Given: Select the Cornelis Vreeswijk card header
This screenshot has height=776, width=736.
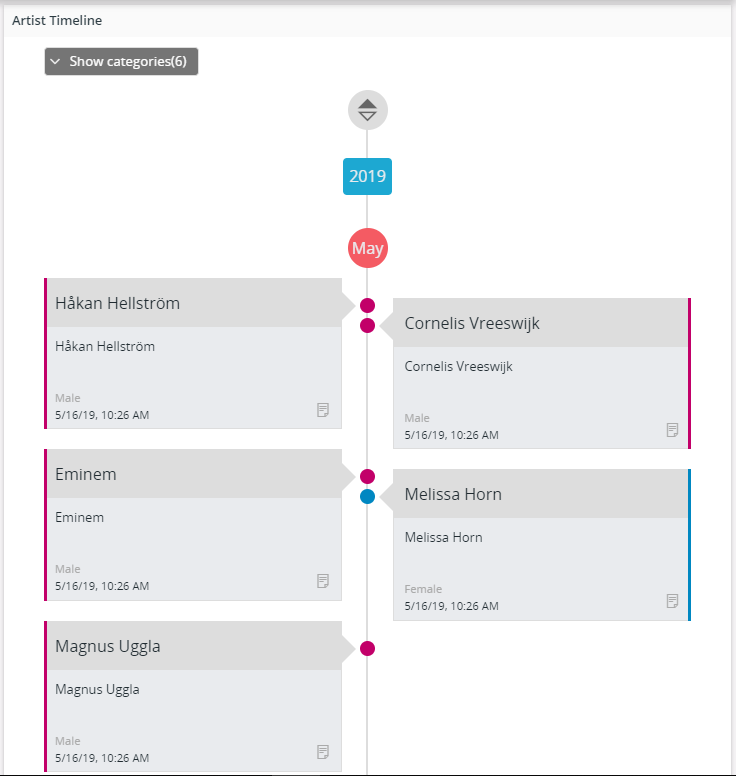Looking at the screenshot, I should (472, 324).
